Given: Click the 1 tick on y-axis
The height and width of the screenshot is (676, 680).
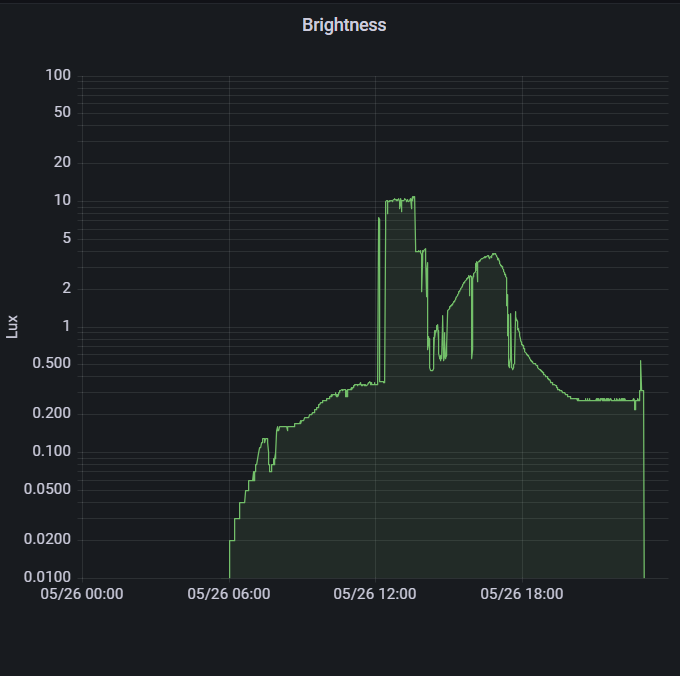Looking at the screenshot, I should [x=66, y=326].
